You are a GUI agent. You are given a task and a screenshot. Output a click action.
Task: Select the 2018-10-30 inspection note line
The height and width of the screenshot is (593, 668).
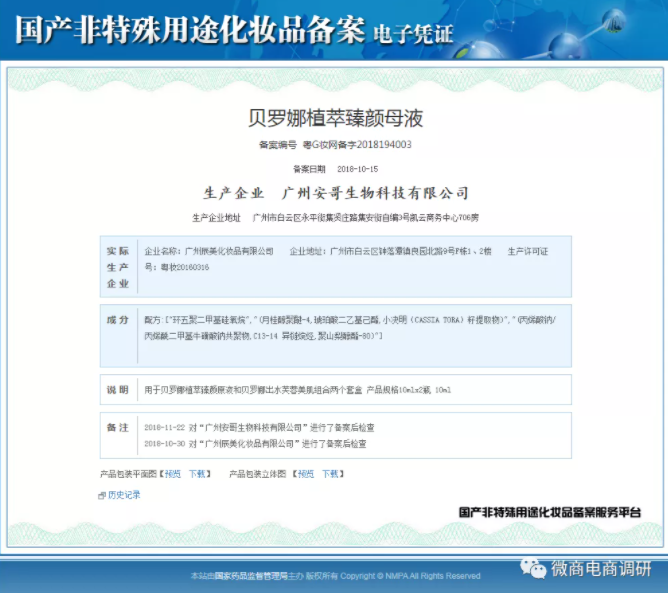(255, 444)
